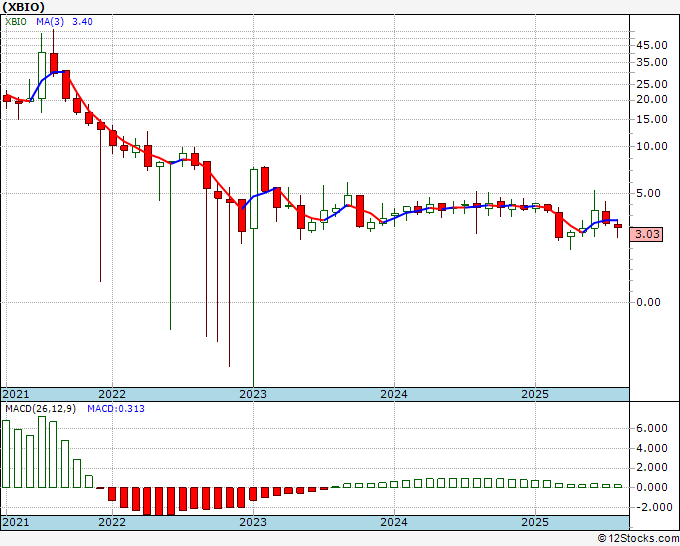Image resolution: width=680 pixels, height=546 pixels.
Task: Click 2025 on the MACD timeline
Action: pos(535,522)
